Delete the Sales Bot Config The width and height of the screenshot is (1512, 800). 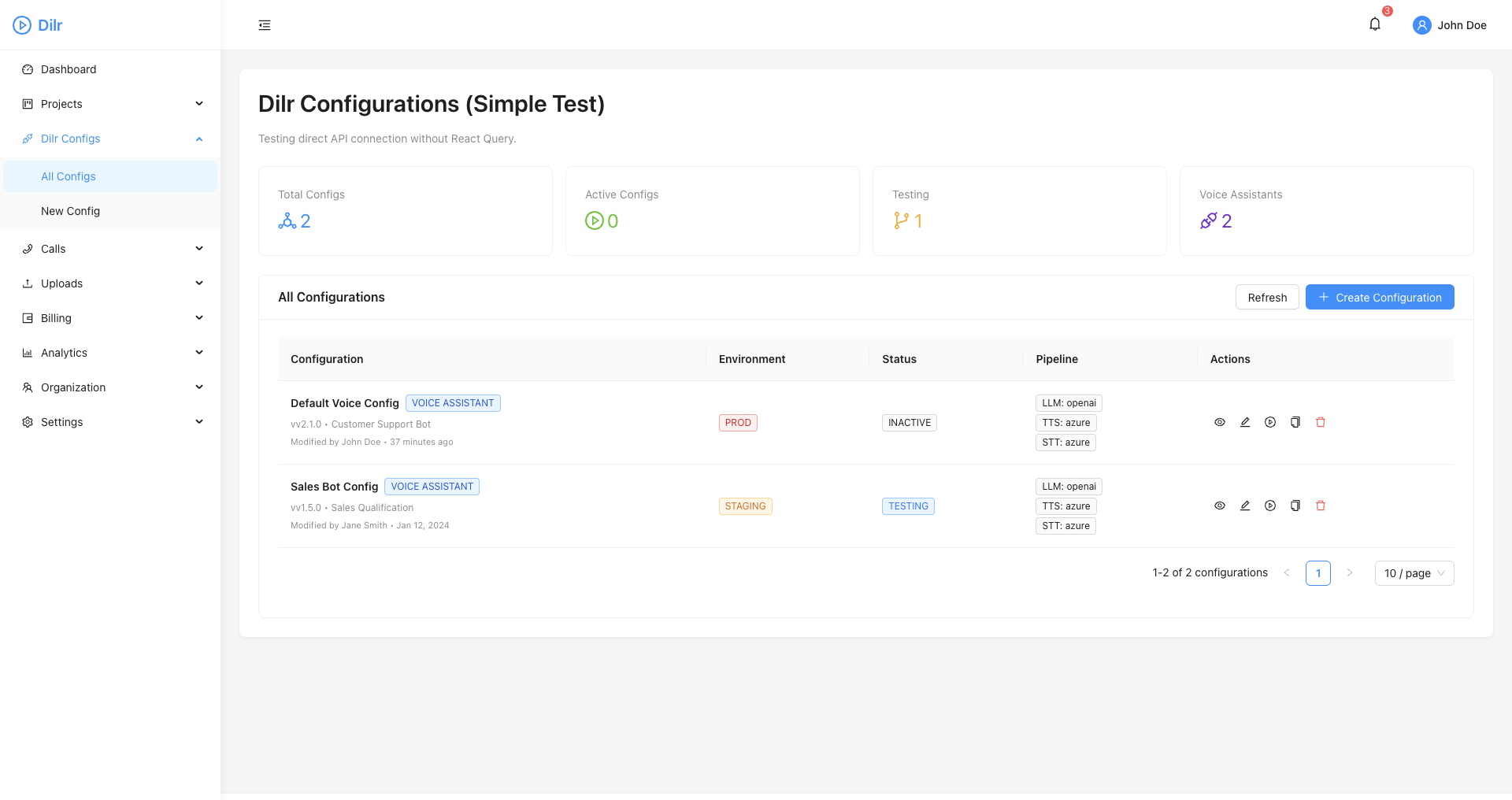pos(1321,506)
